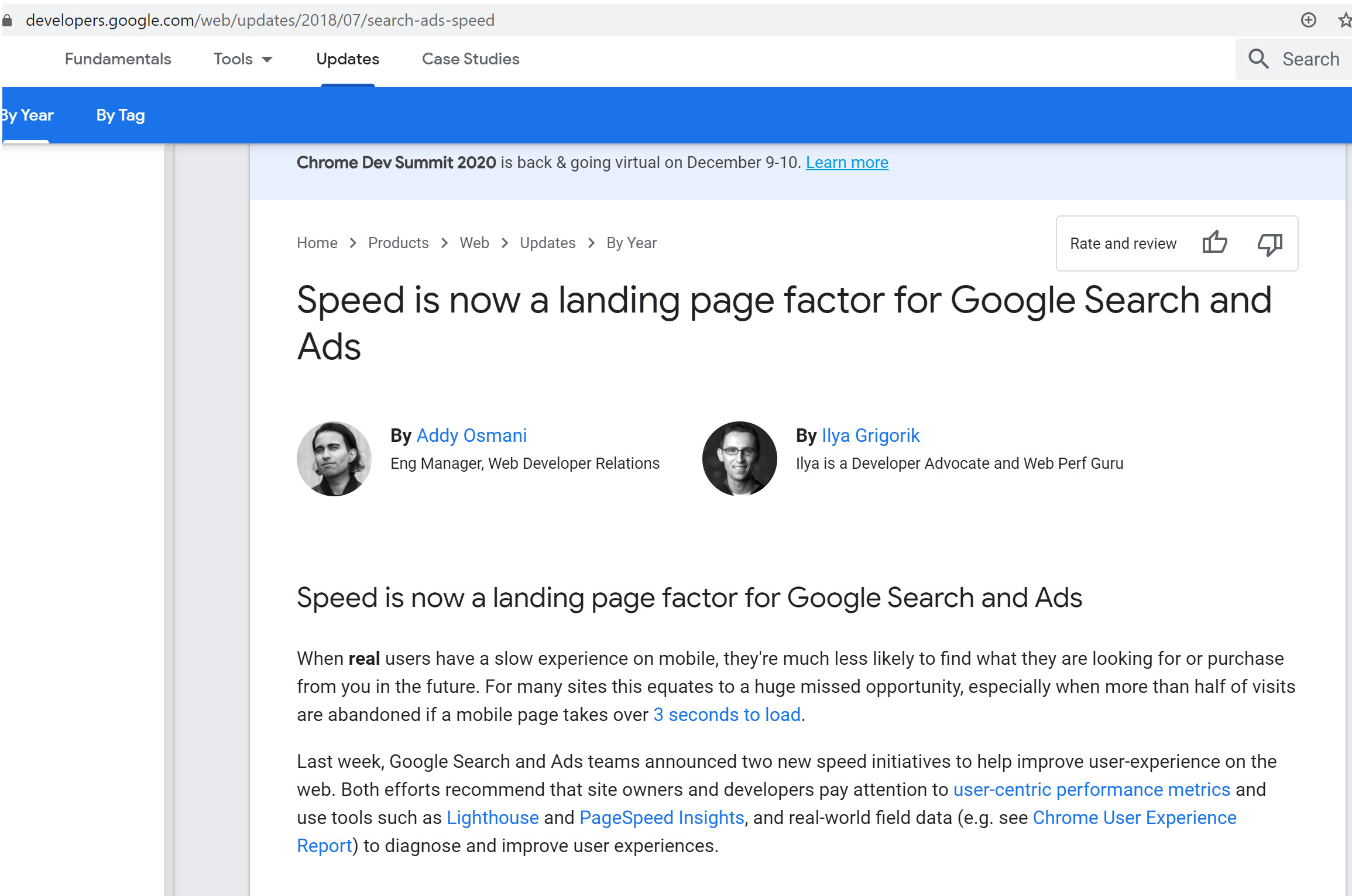This screenshot has height=896, width=1352.
Task: Go to Home in the breadcrumb
Action: click(317, 243)
